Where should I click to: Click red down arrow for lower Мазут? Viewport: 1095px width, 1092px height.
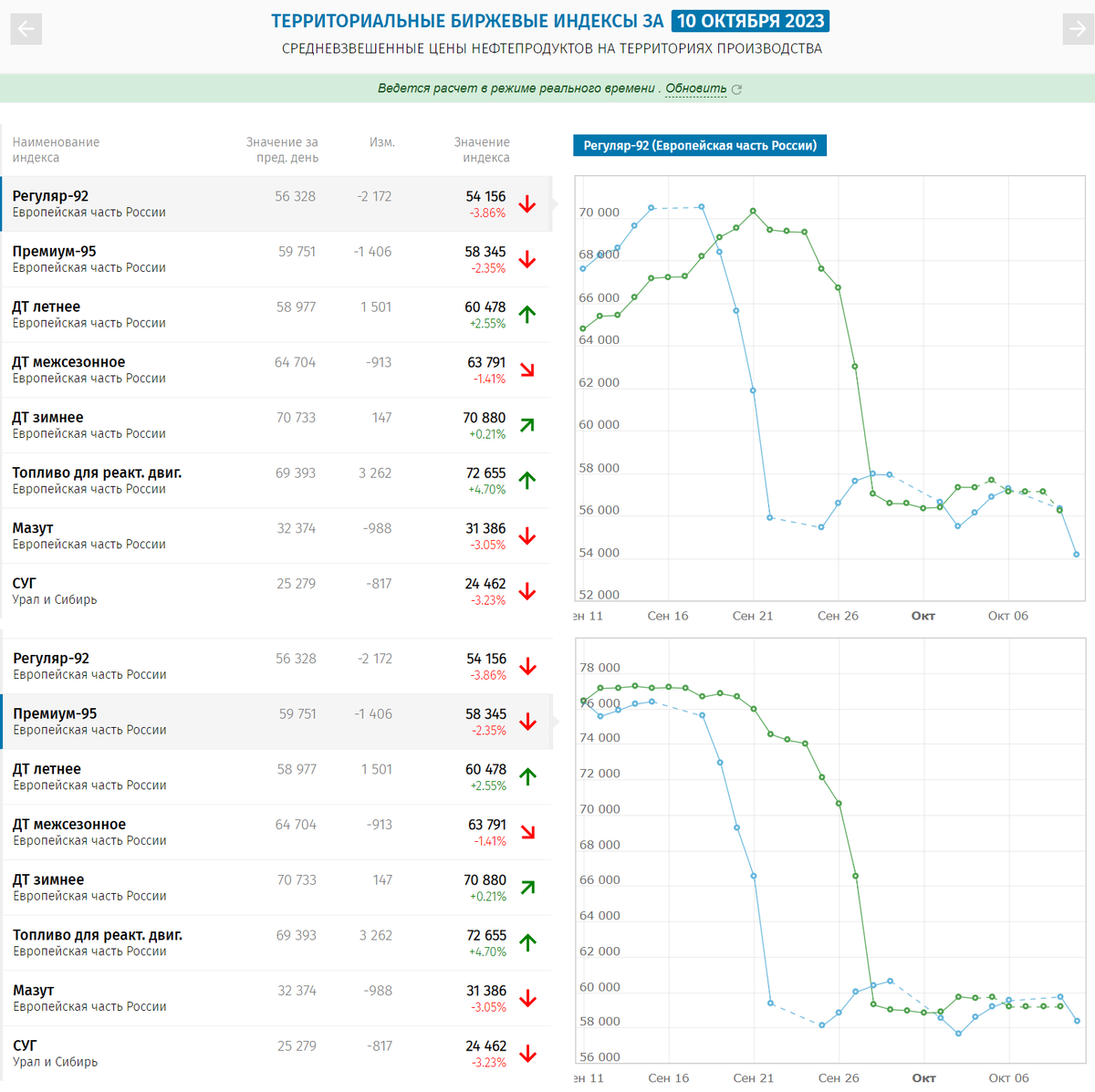pyautogui.click(x=527, y=999)
